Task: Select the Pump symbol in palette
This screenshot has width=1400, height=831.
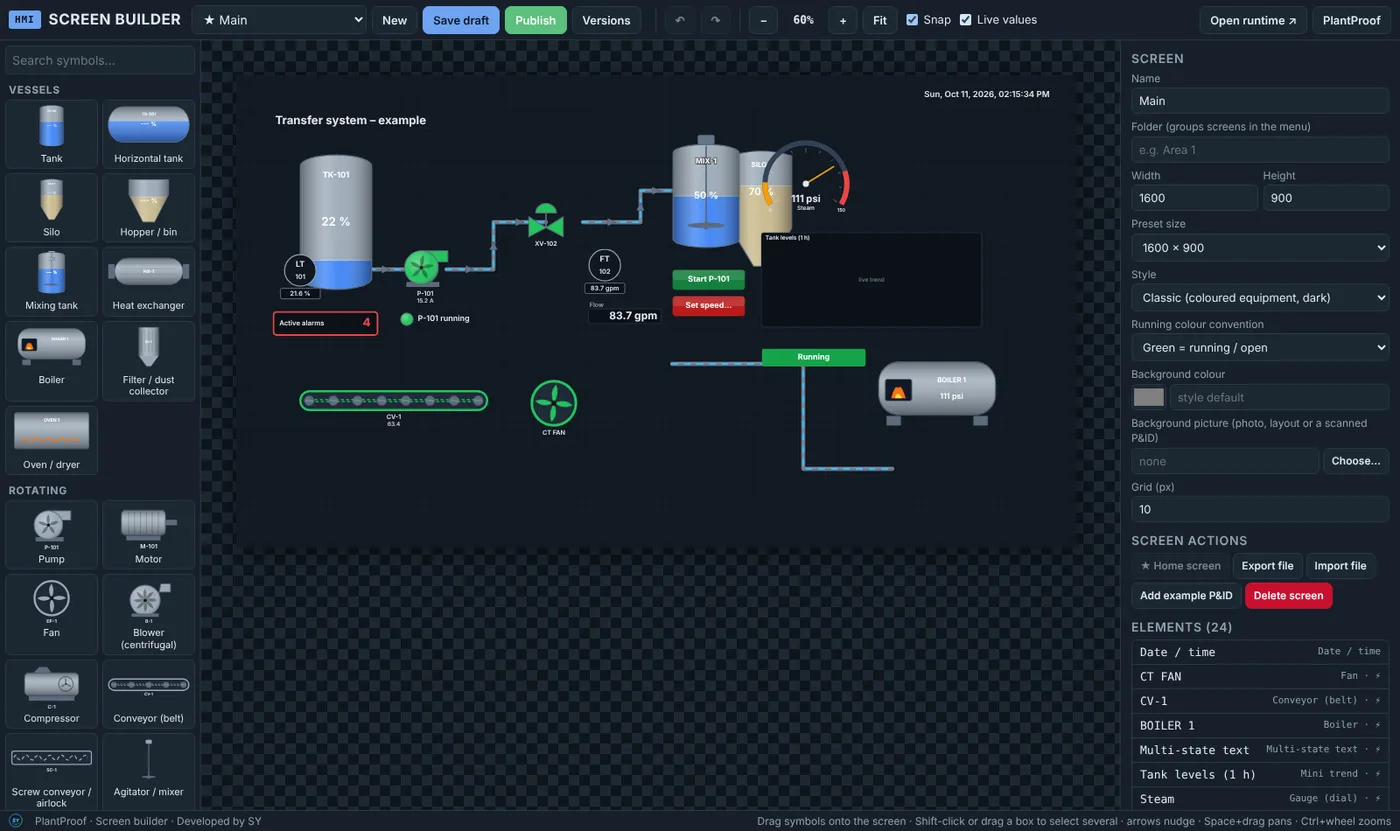Action: [x=51, y=535]
